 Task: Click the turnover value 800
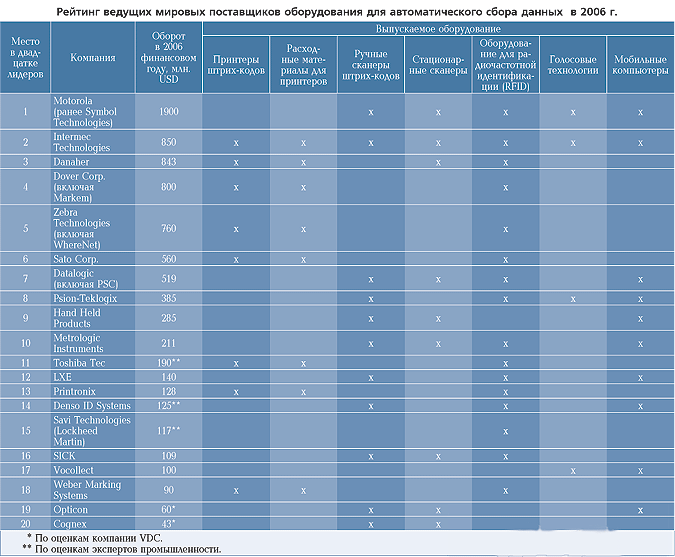click(169, 187)
